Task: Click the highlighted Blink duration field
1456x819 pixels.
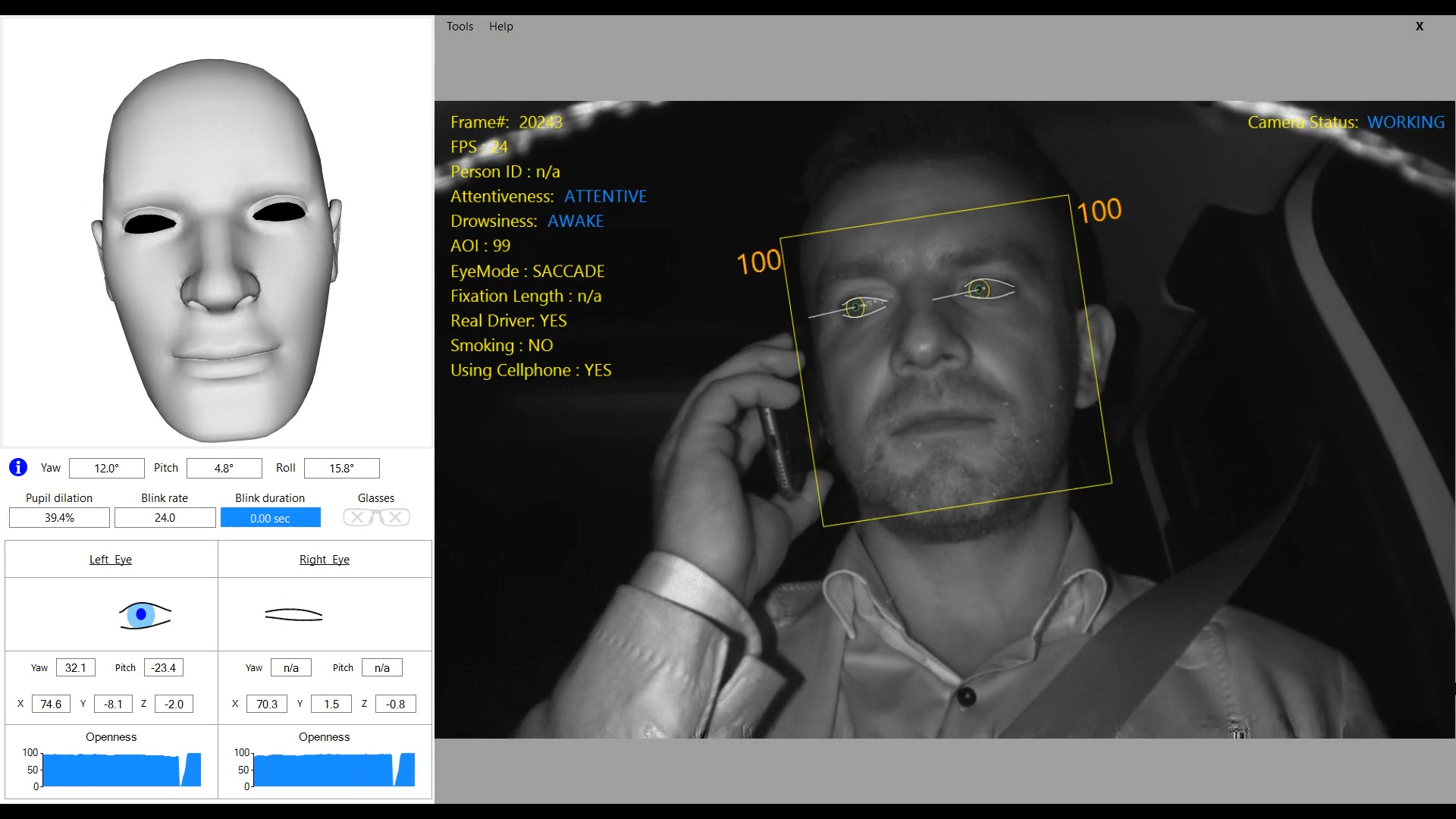Action: coord(270,518)
